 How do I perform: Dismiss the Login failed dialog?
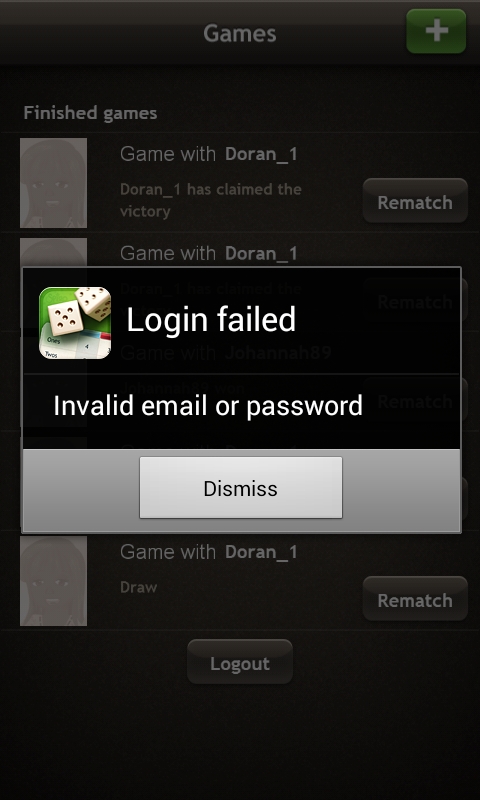(x=241, y=488)
